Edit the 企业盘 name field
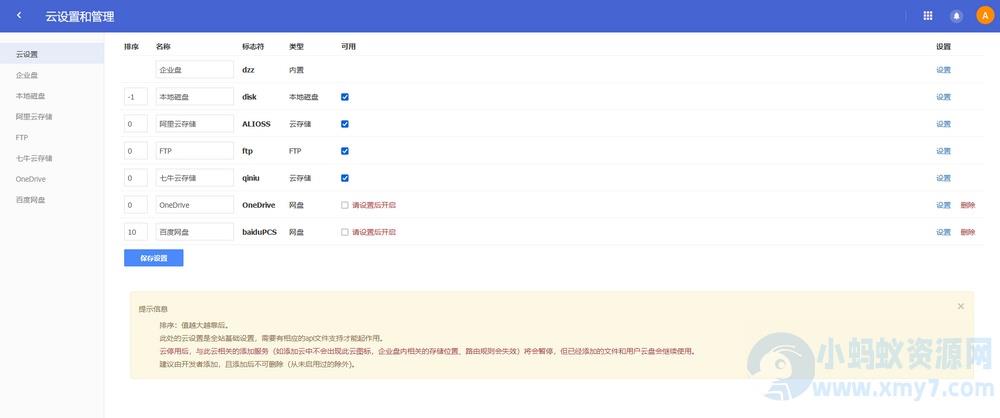The height and width of the screenshot is (418, 1000). point(195,70)
